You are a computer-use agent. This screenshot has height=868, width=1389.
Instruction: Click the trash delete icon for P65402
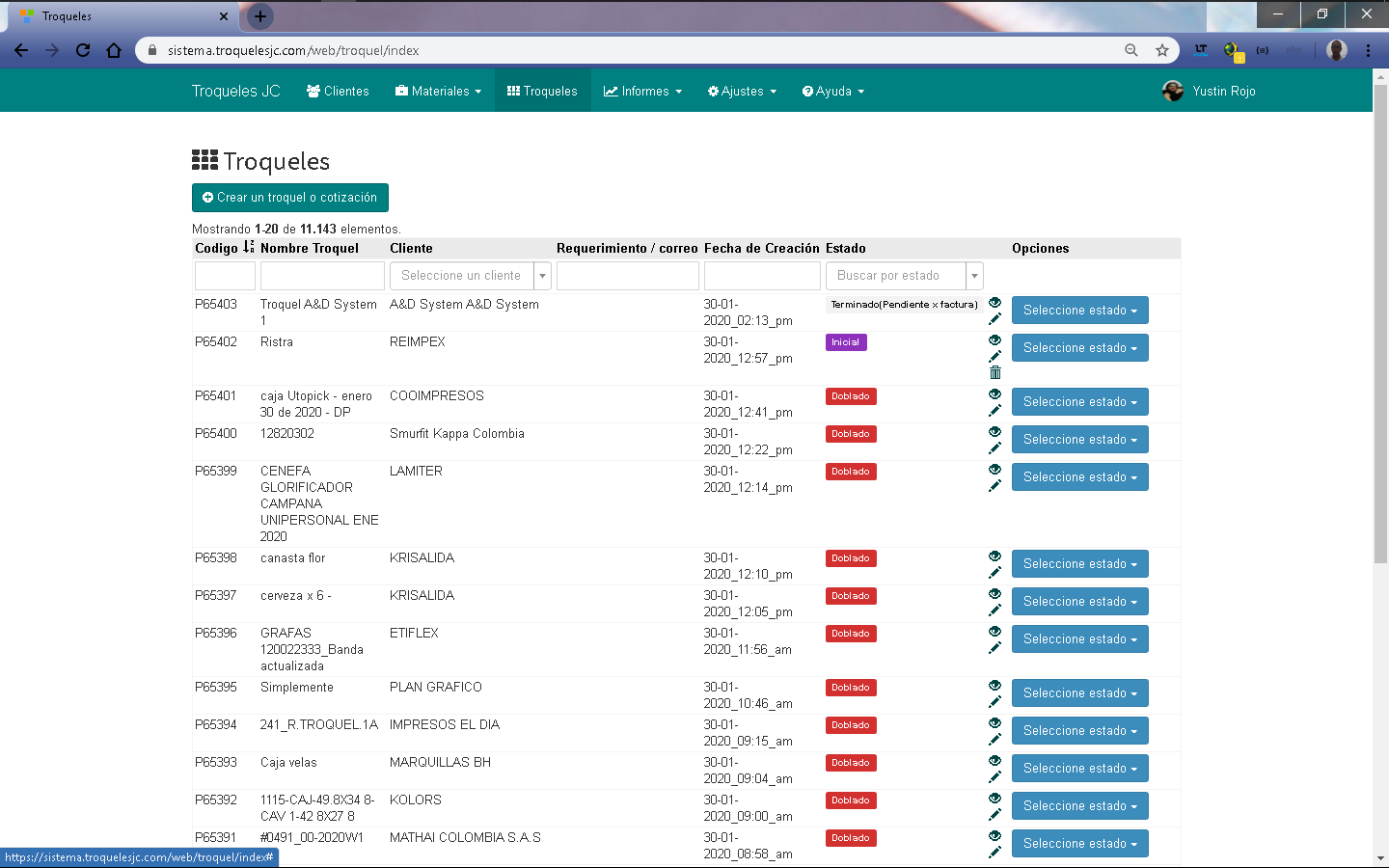pyautogui.click(x=994, y=372)
